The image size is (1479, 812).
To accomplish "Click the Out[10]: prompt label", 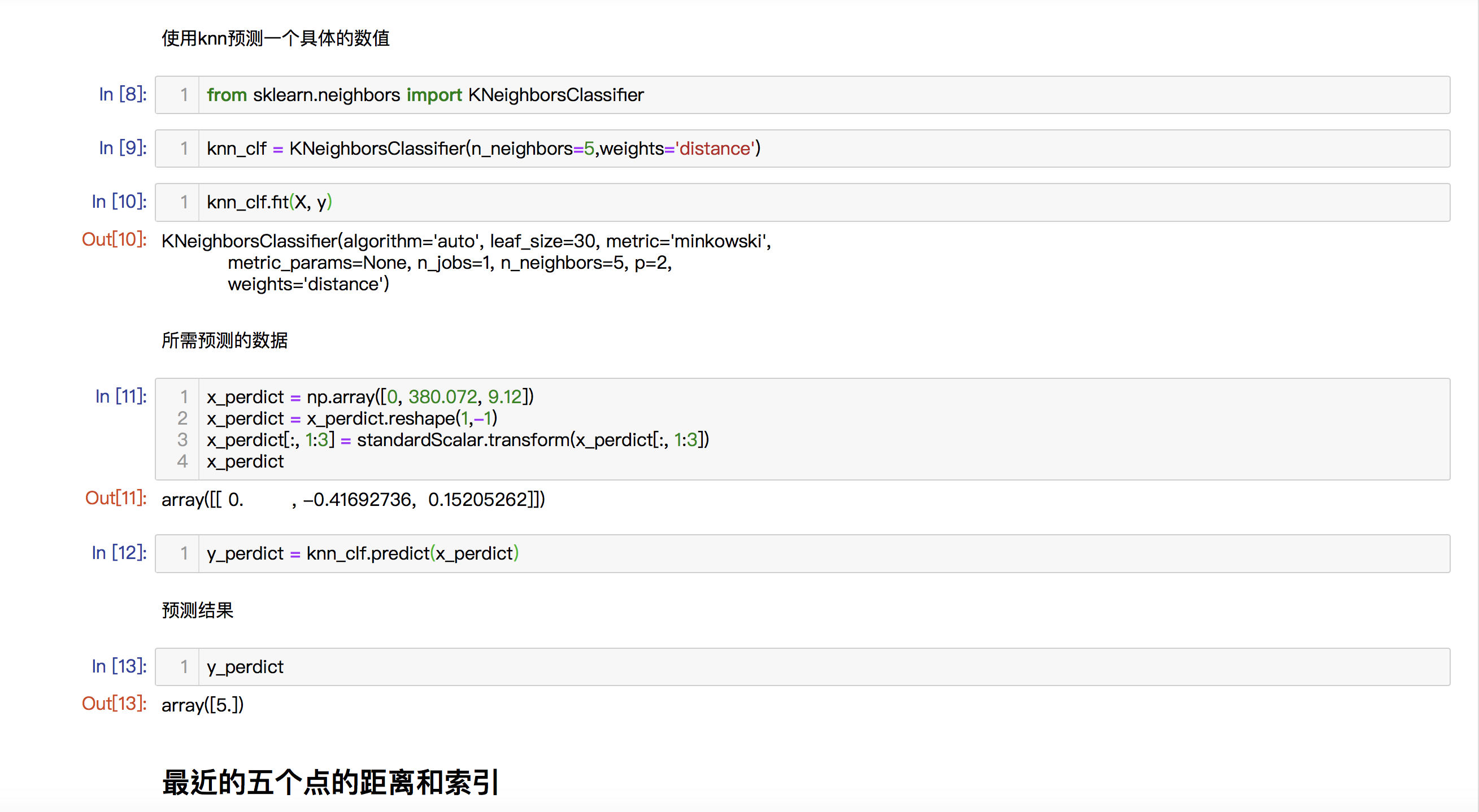I will coord(114,239).
